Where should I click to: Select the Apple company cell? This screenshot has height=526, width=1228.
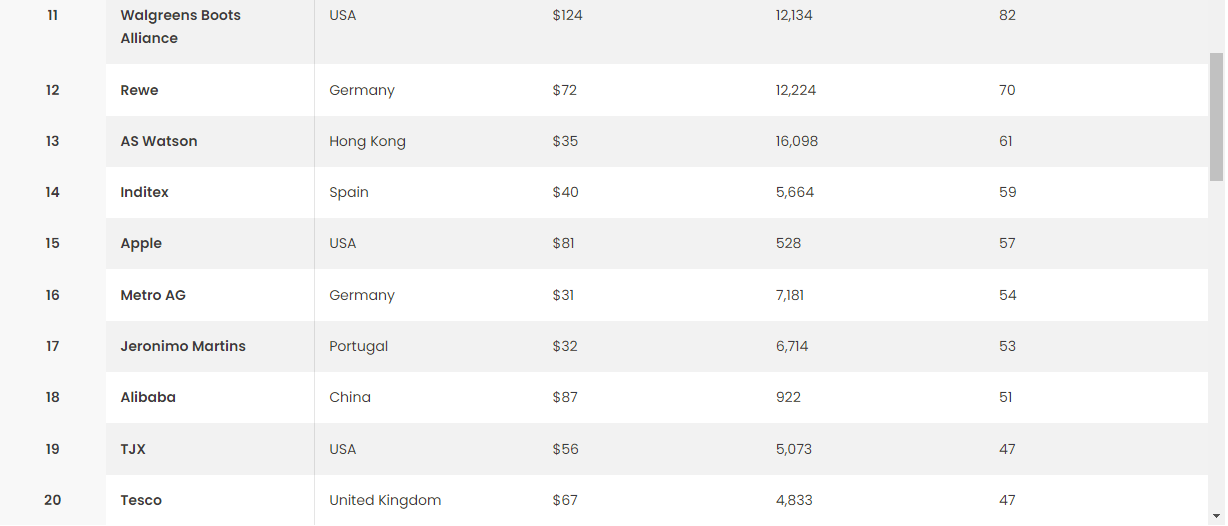[141, 243]
